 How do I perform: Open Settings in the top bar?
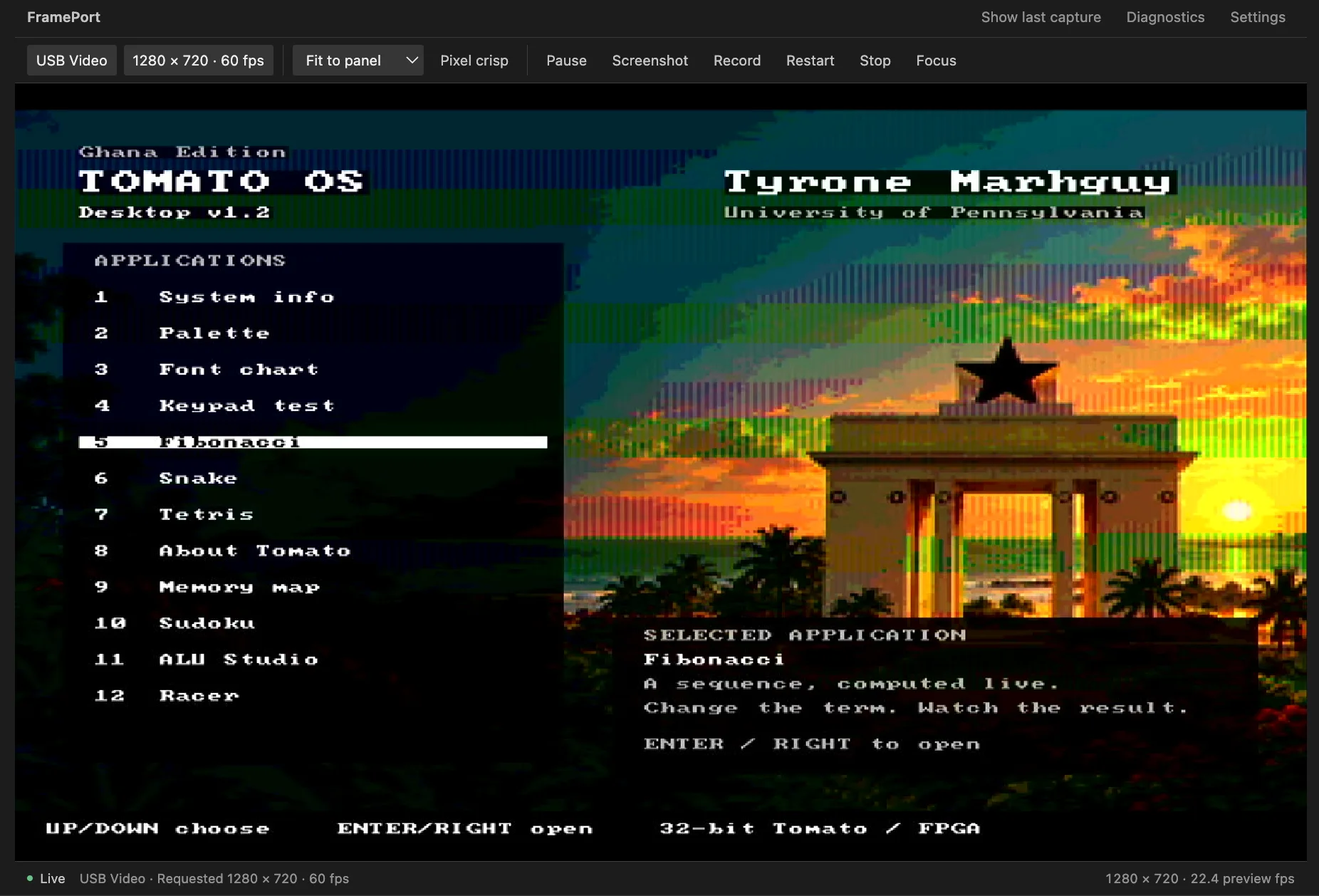click(x=1258, y=17)
